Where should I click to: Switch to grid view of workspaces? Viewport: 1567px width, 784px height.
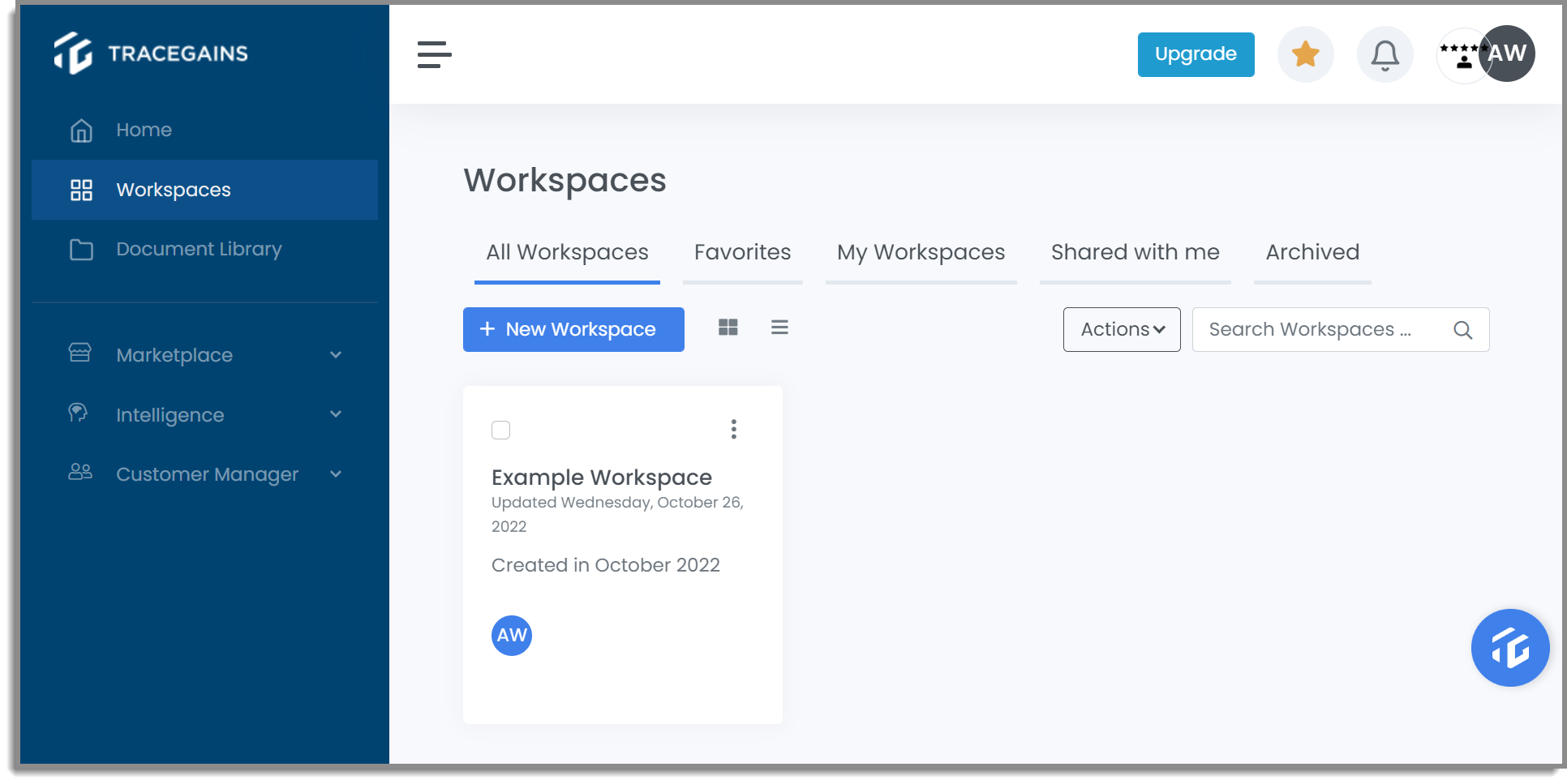click(x=728, y=327)
